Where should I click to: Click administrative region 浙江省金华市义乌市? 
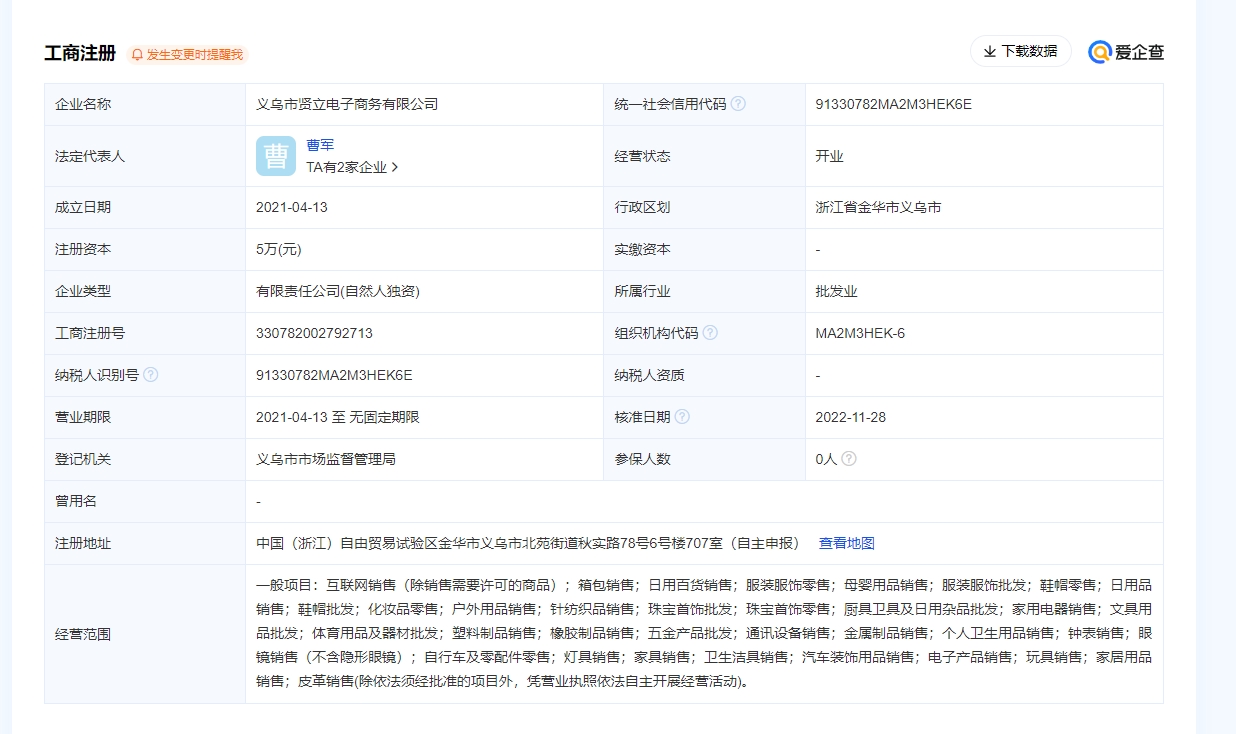(878, 208)
